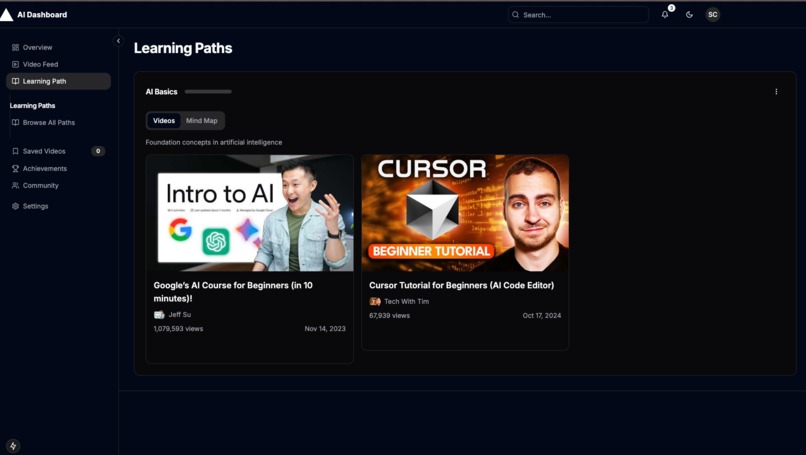Collapse the sidebar with the chevron button
Viewport: 806px width, 455px height.
coord(118,41)
